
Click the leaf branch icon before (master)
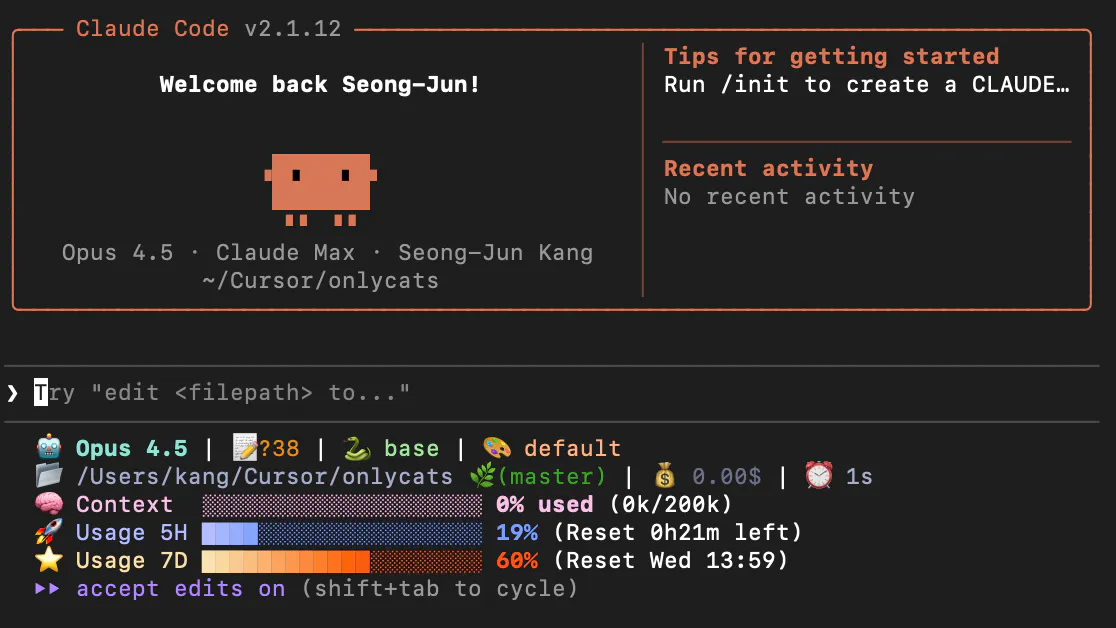pos(483,476)
